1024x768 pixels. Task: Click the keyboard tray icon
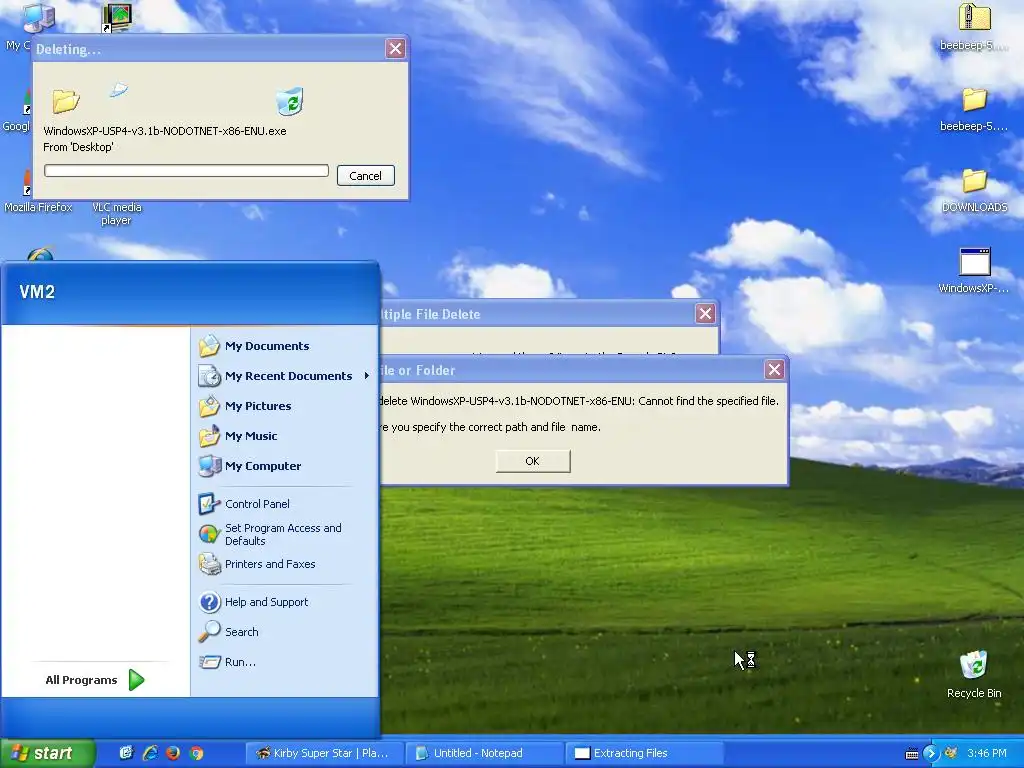tap(912, 754)
